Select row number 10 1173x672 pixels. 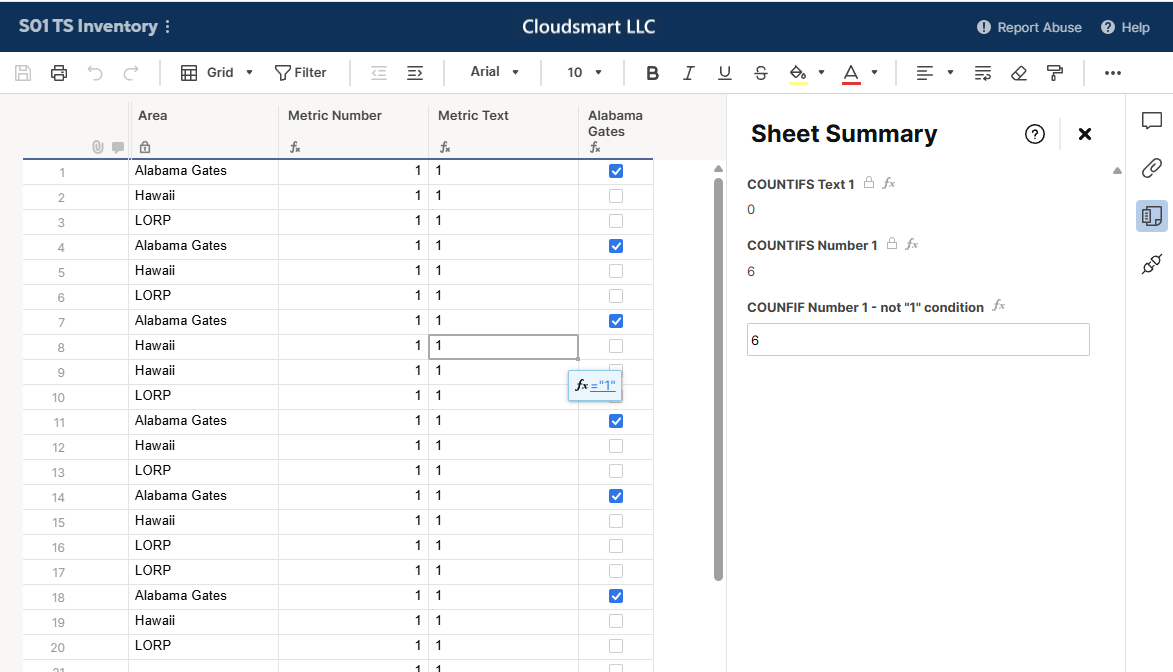click(58, 397)
